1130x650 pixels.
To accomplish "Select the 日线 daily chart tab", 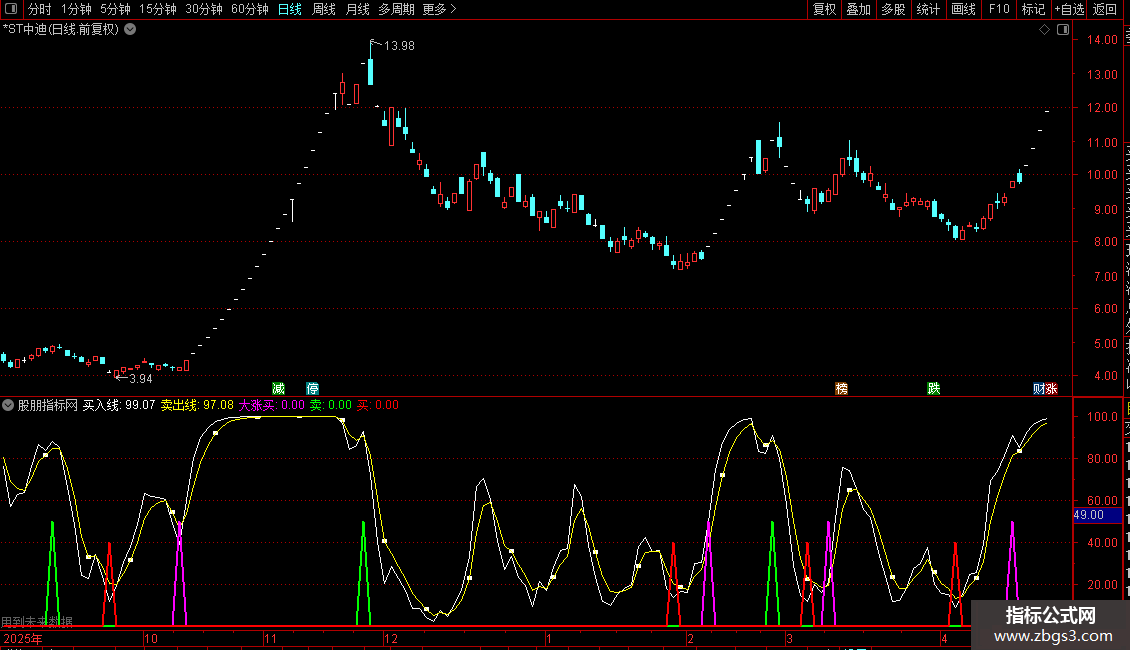I will click(290, 9).
